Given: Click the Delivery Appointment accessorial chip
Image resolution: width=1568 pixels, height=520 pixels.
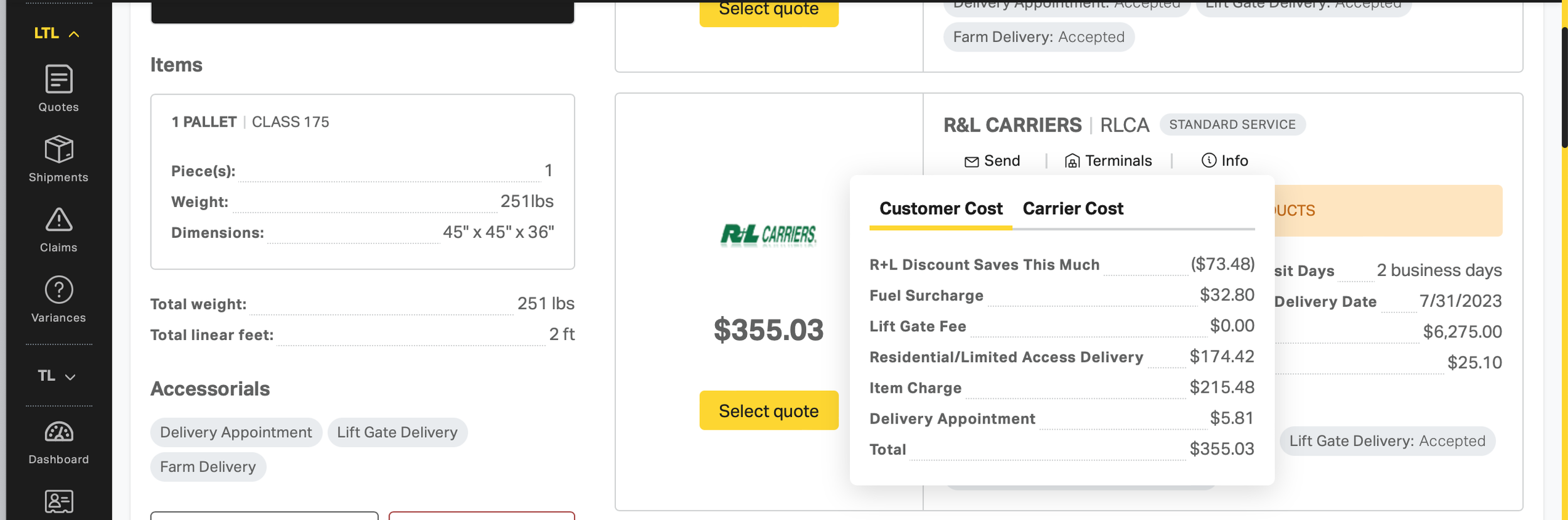Looking at the screenshot, I should [236, 432].
